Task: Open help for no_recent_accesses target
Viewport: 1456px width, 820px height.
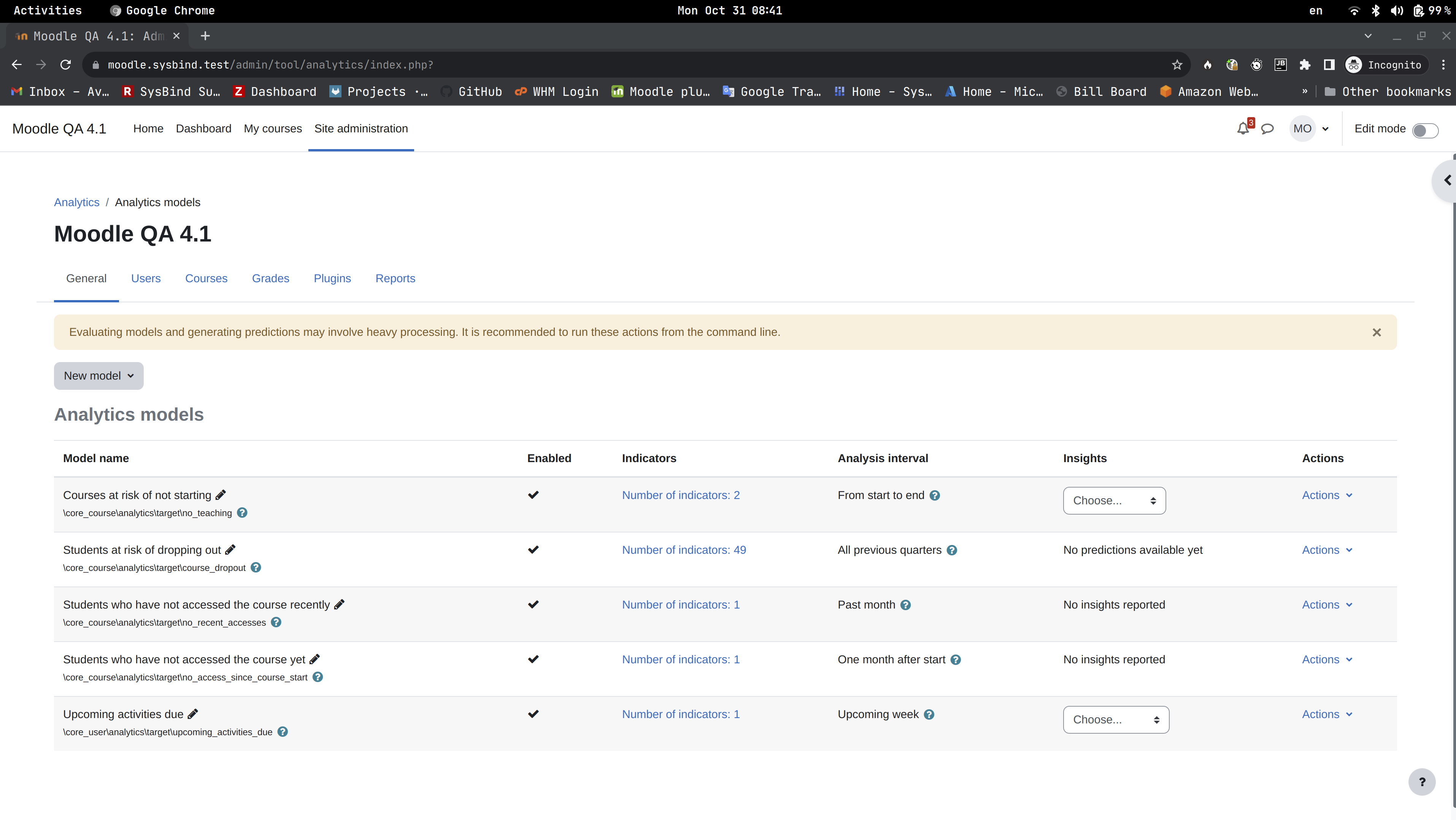Action: [276, 623]
